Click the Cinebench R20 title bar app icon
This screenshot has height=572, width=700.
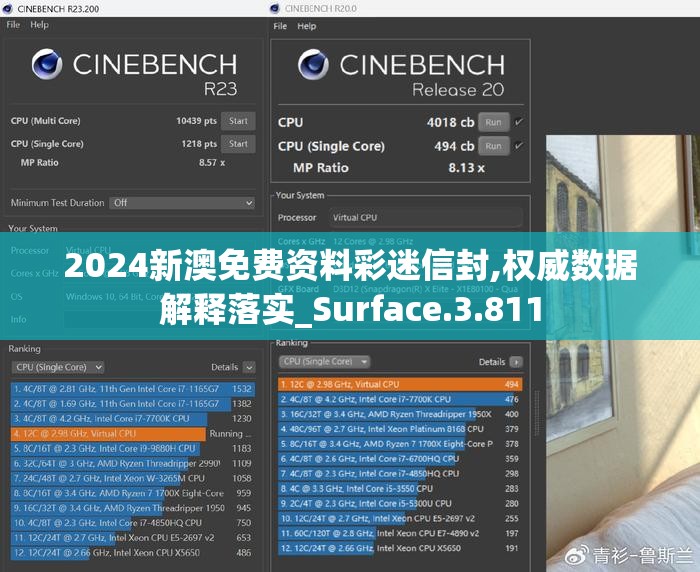(x=275, y=8)
